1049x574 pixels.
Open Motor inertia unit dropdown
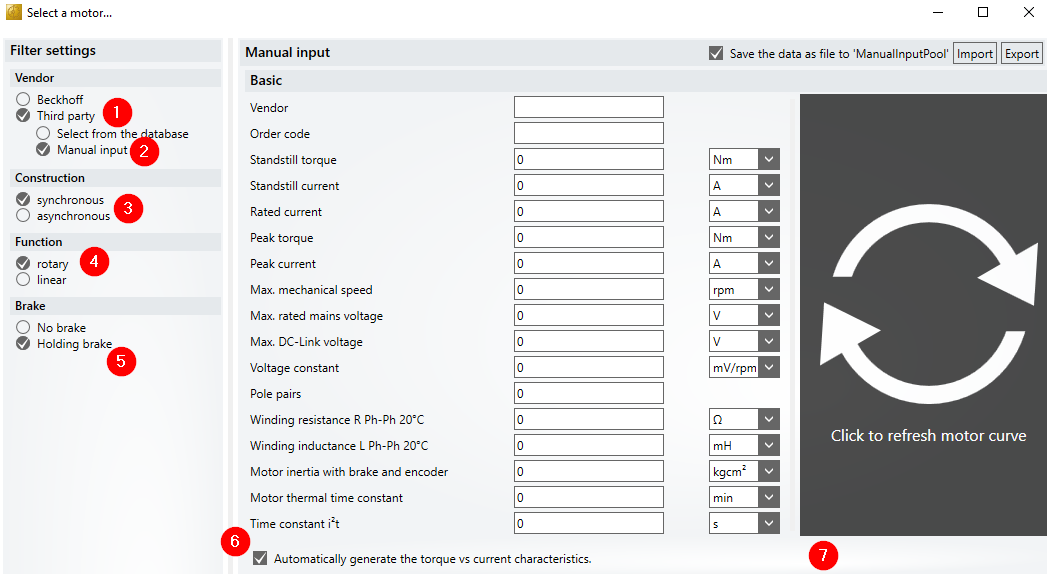(x=767, y=472)
